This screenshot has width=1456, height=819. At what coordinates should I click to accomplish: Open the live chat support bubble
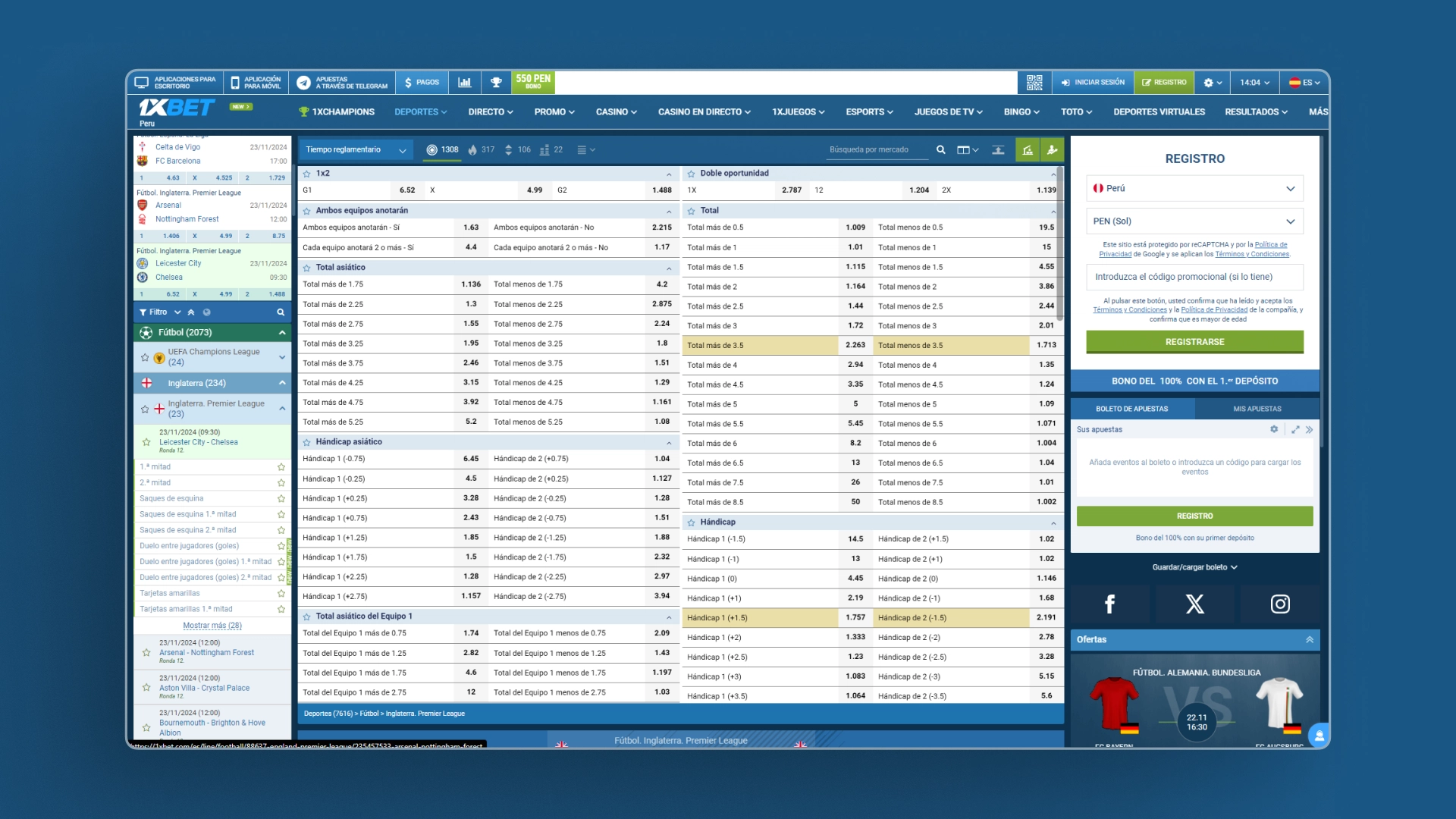tap(1319, 736)
